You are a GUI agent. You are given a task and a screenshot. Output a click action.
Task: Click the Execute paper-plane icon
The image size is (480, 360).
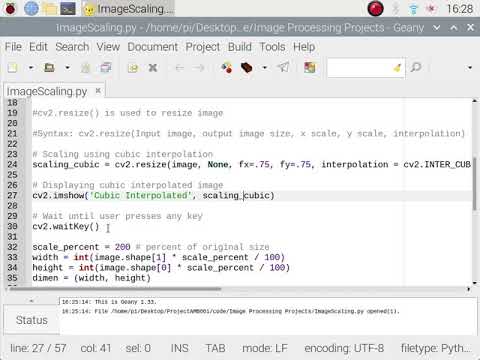click(x=284, y=68)
